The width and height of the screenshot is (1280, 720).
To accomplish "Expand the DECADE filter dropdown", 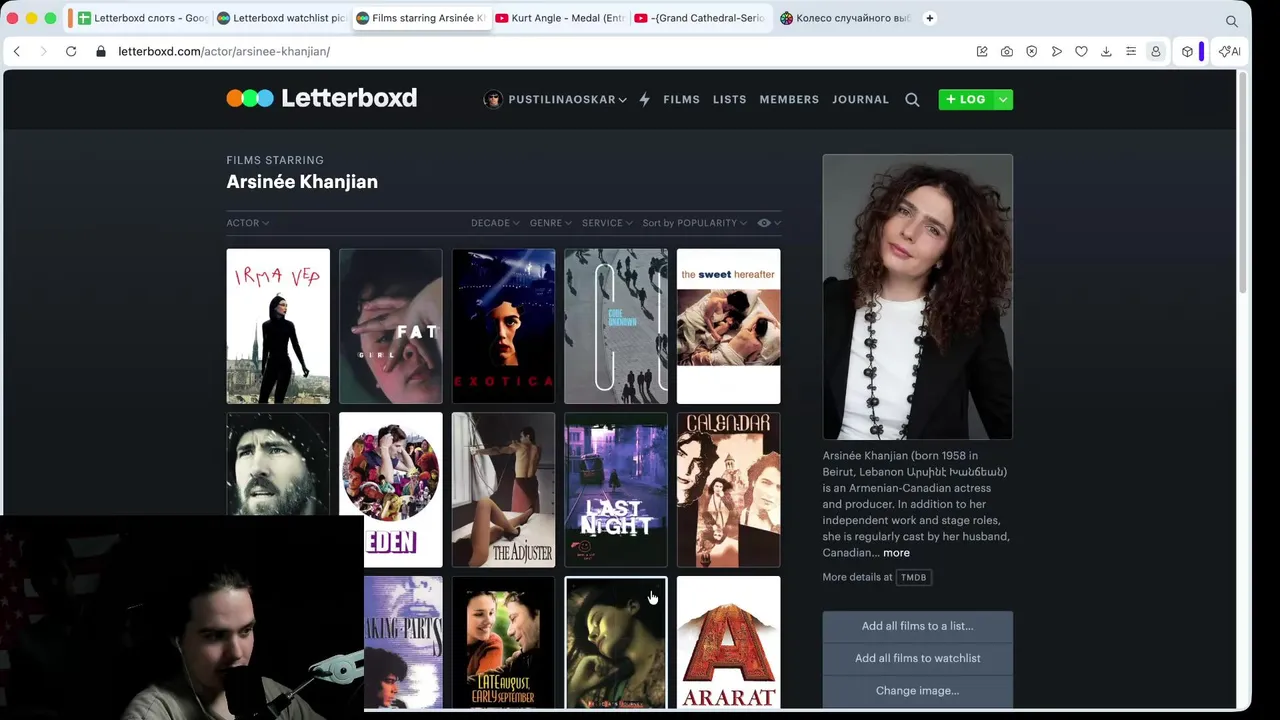I will click(x=495, y=223).
